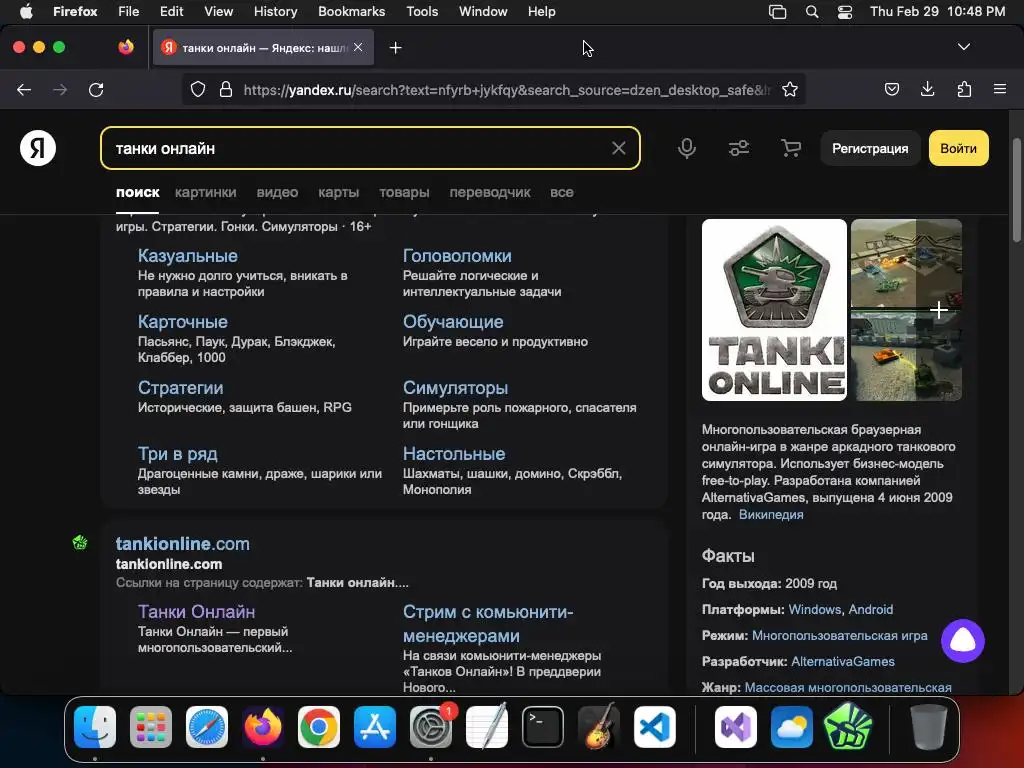Open the Головоломки link

(456, 256)
